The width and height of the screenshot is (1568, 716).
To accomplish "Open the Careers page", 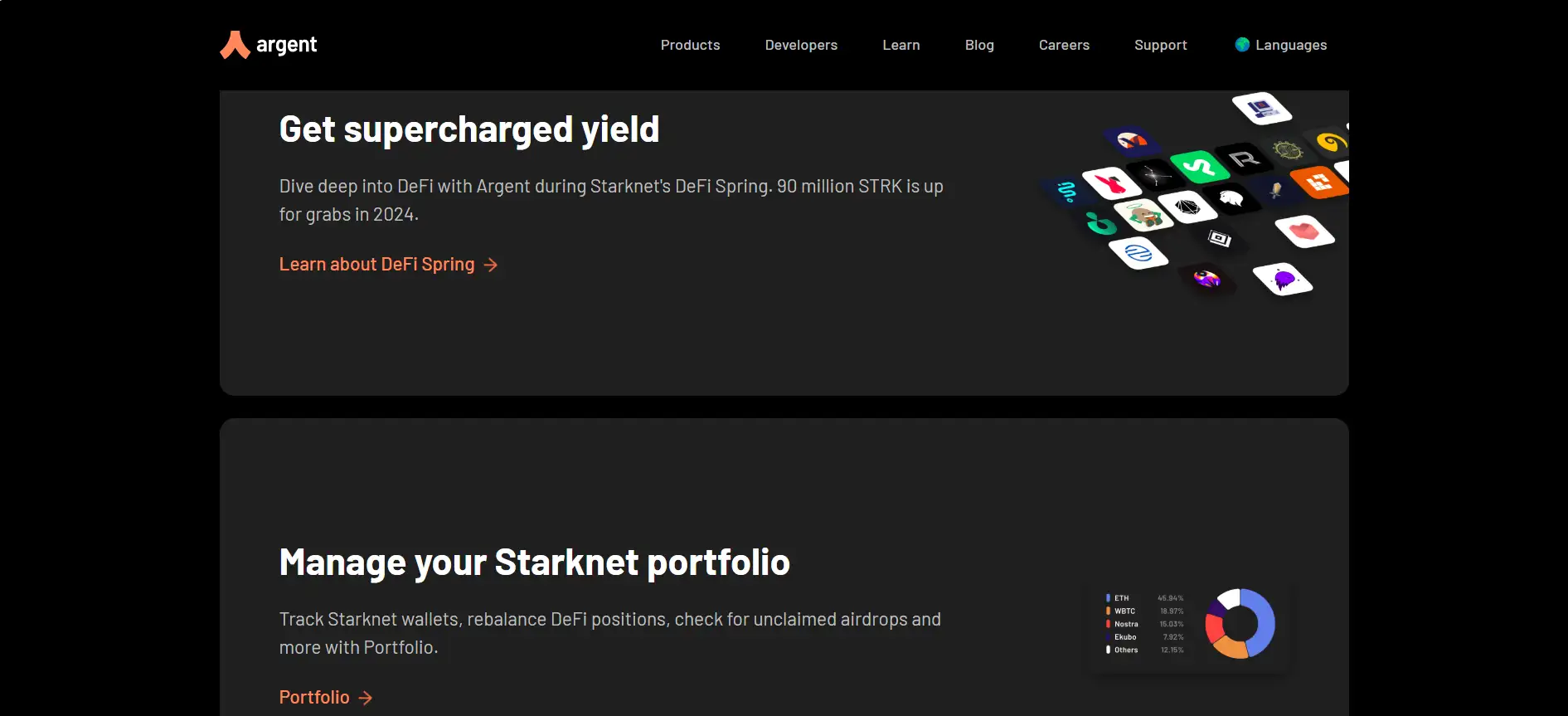I will (1064, 45).
